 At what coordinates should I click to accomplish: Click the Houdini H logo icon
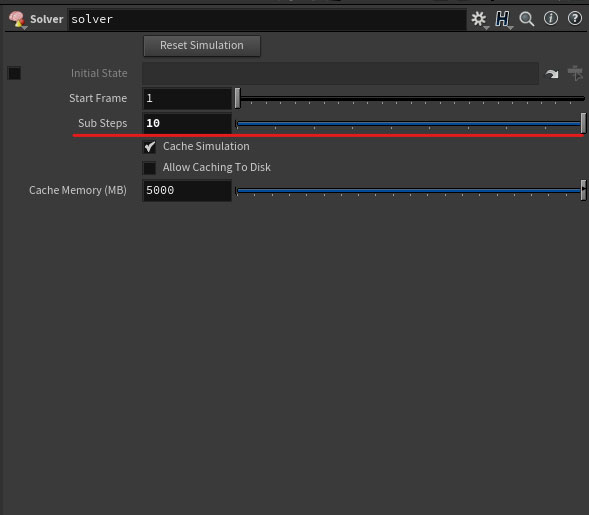coord(503,19)
